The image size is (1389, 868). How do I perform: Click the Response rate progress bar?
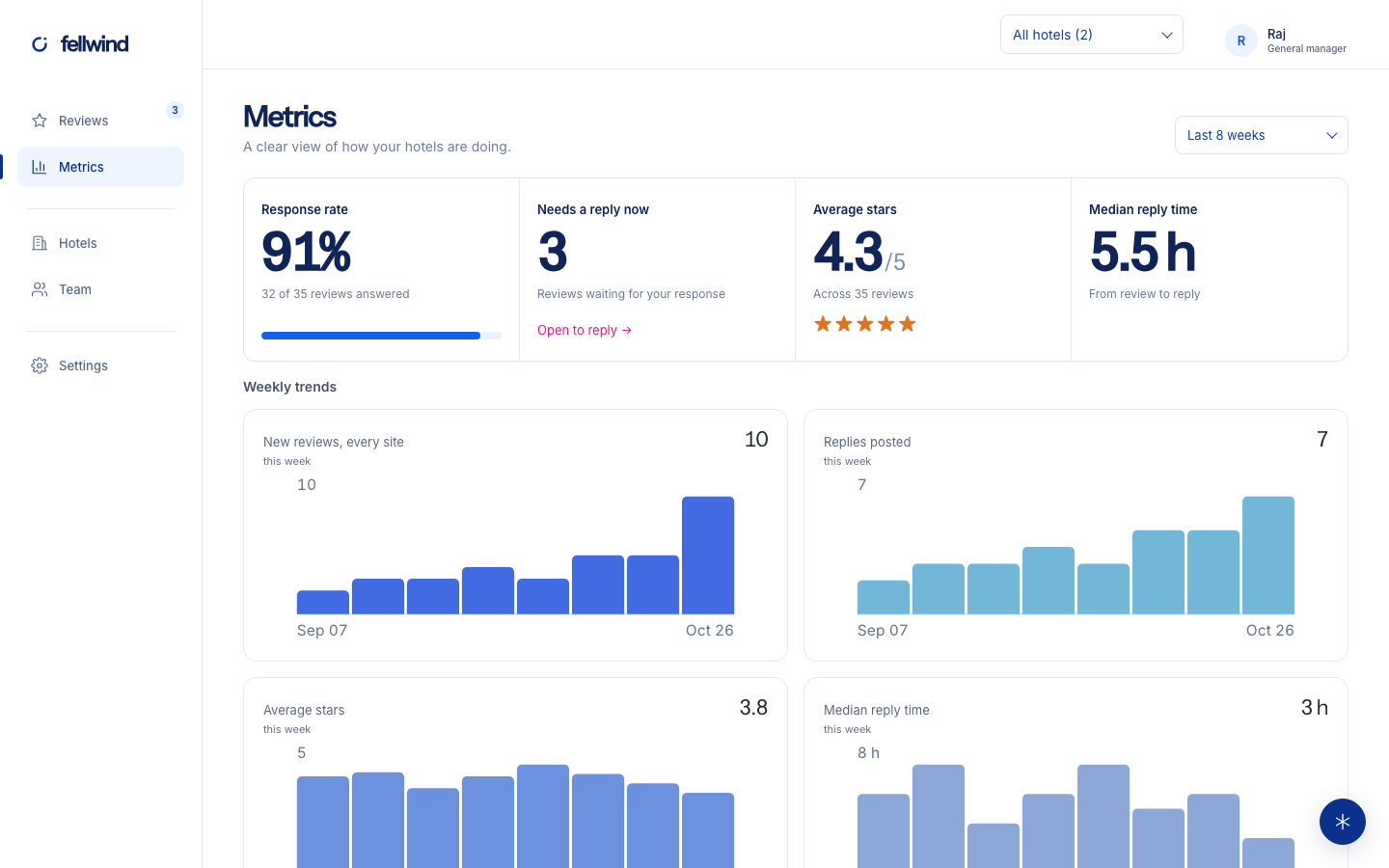(381, 336)
